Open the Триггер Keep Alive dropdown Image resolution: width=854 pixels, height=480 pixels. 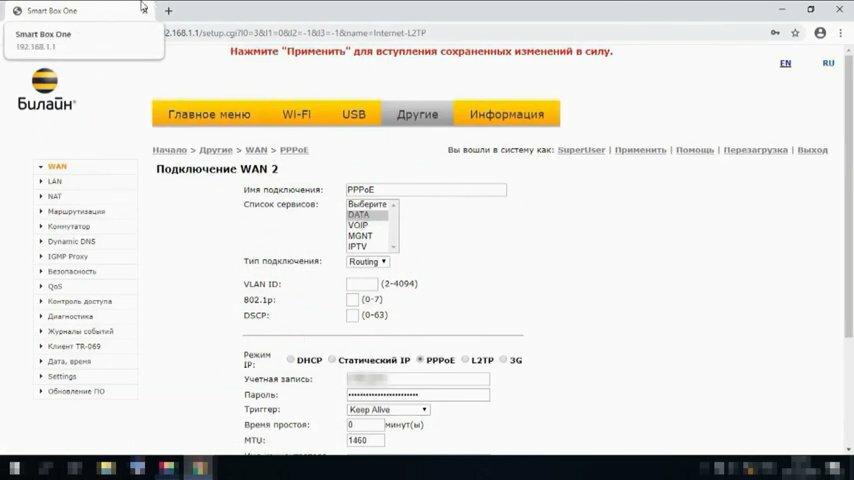click(x=388, y=410)
